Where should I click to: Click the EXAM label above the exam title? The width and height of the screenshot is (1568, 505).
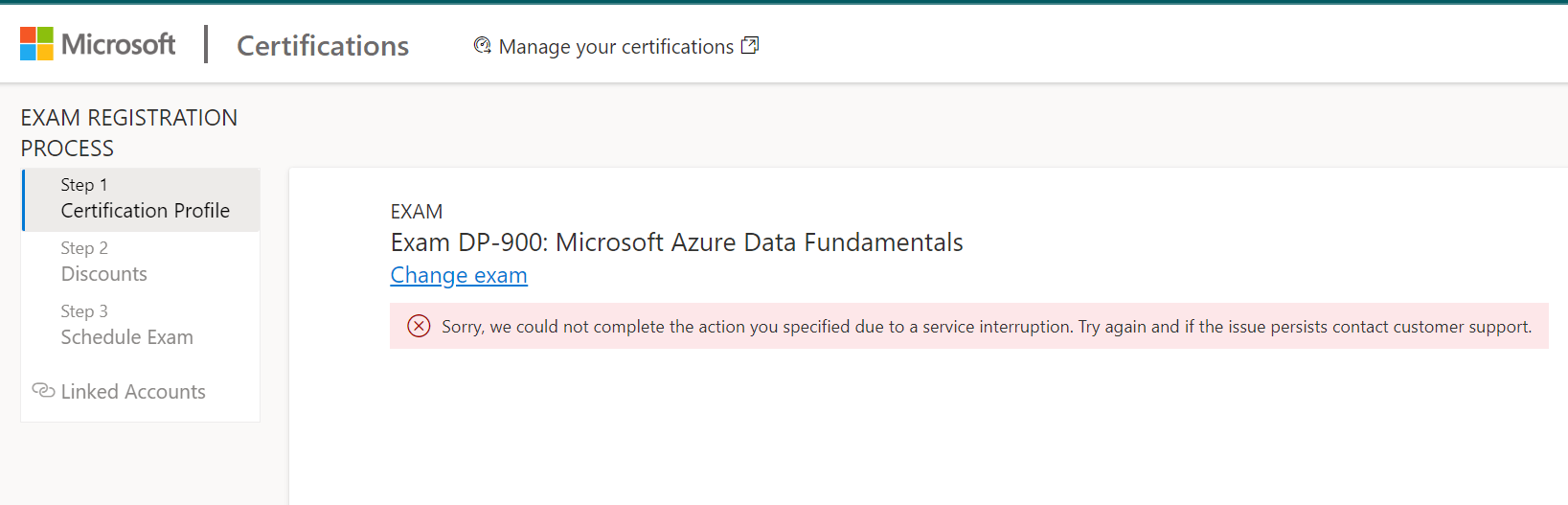(417, 212)
